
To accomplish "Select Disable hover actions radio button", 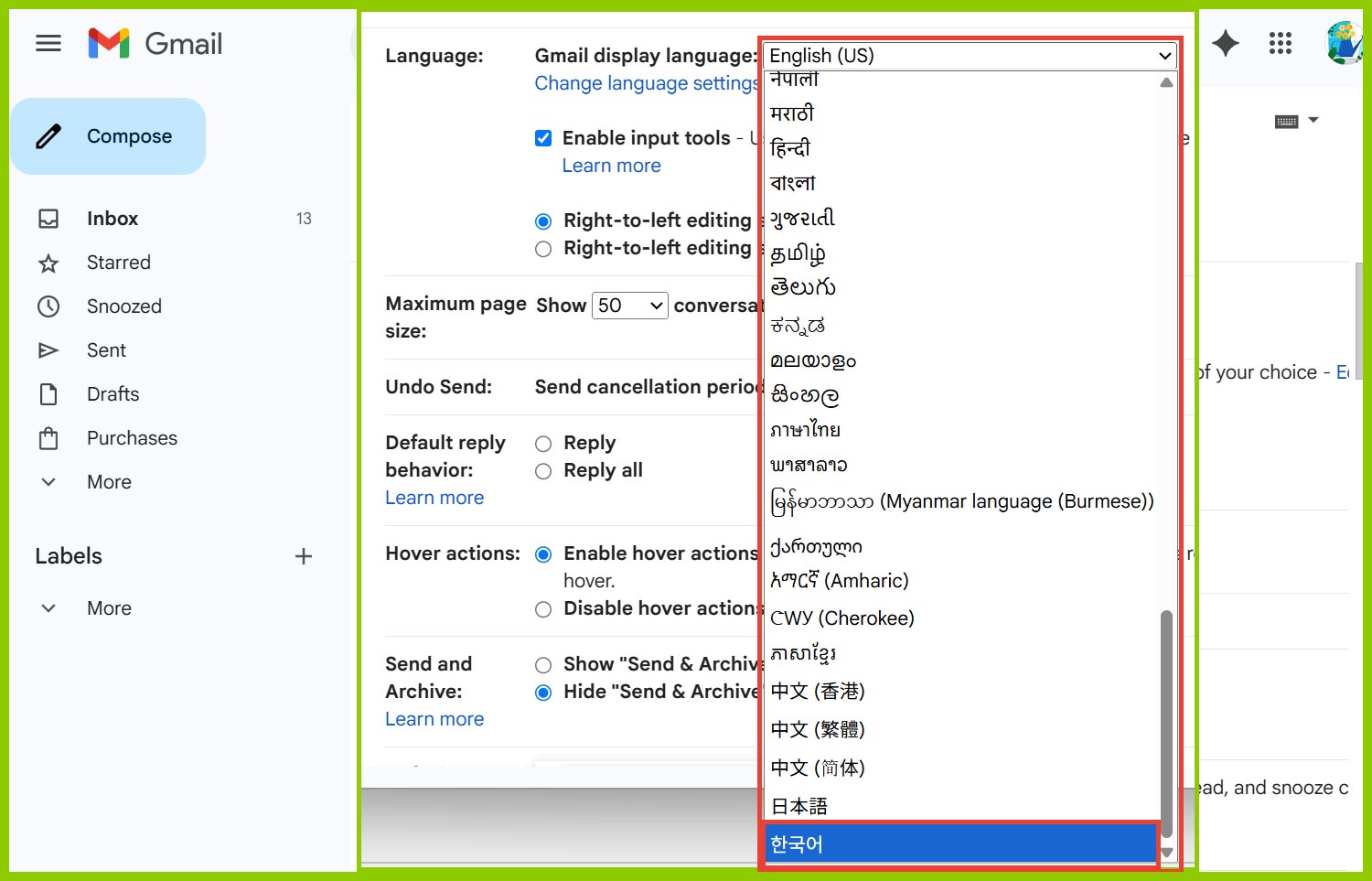I will (x=543, y=609).
